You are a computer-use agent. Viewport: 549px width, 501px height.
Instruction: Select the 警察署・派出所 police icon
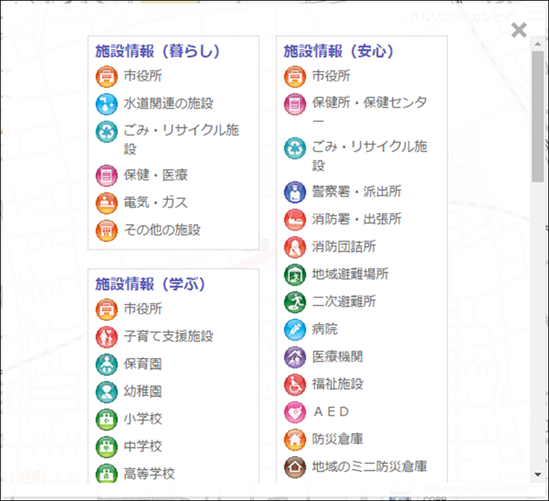pos(295,192)
